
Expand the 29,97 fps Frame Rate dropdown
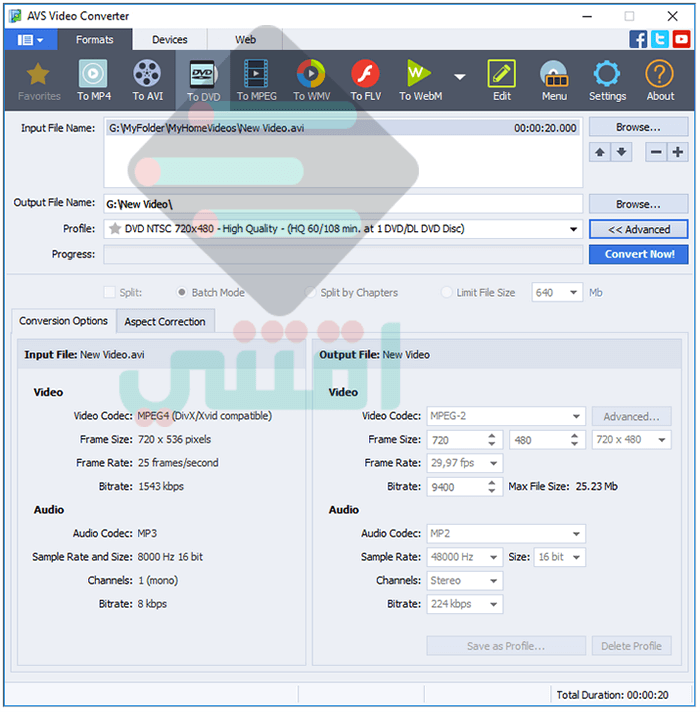pos(493,464)
